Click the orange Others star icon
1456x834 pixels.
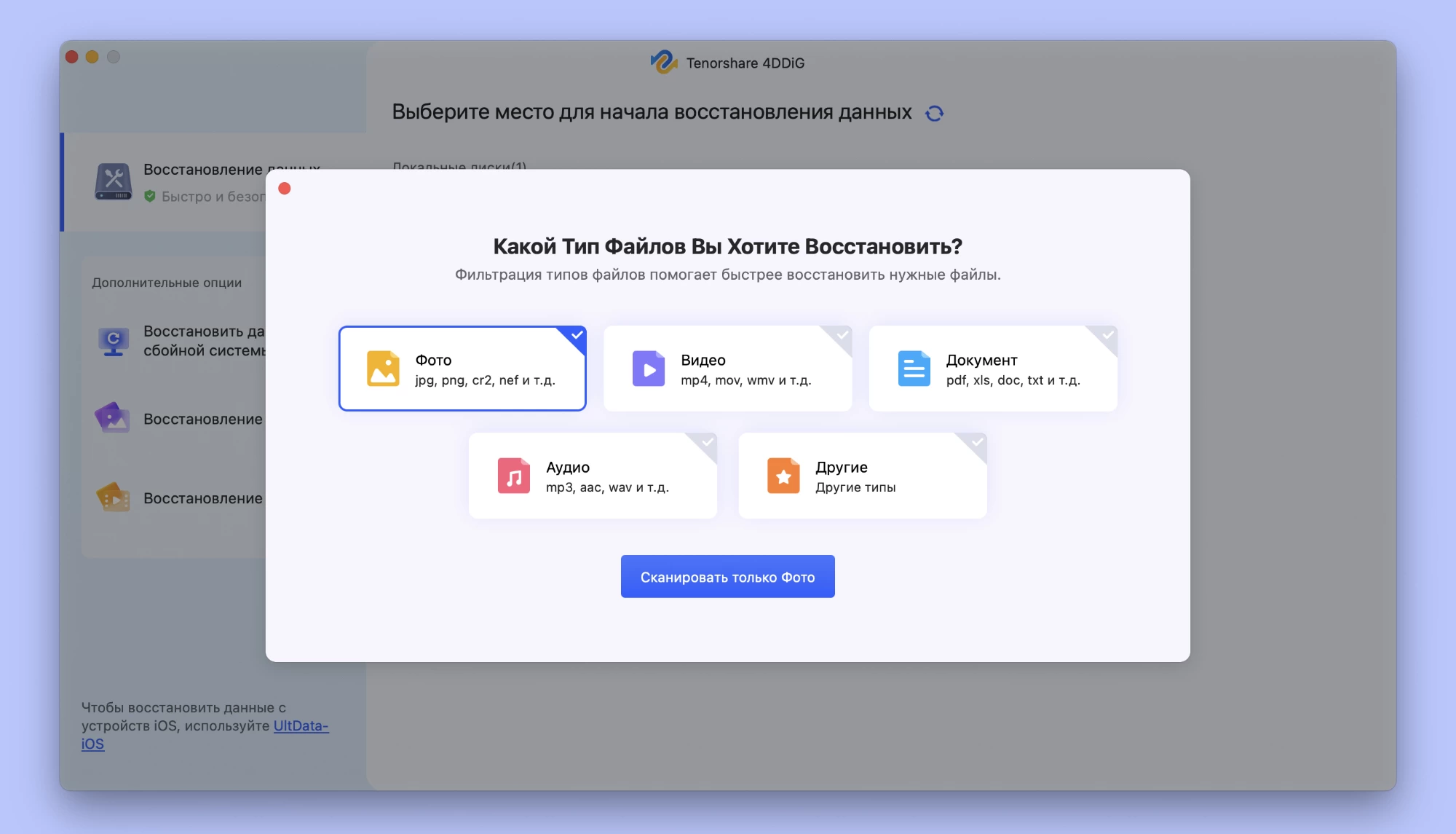tap(783, 476)
